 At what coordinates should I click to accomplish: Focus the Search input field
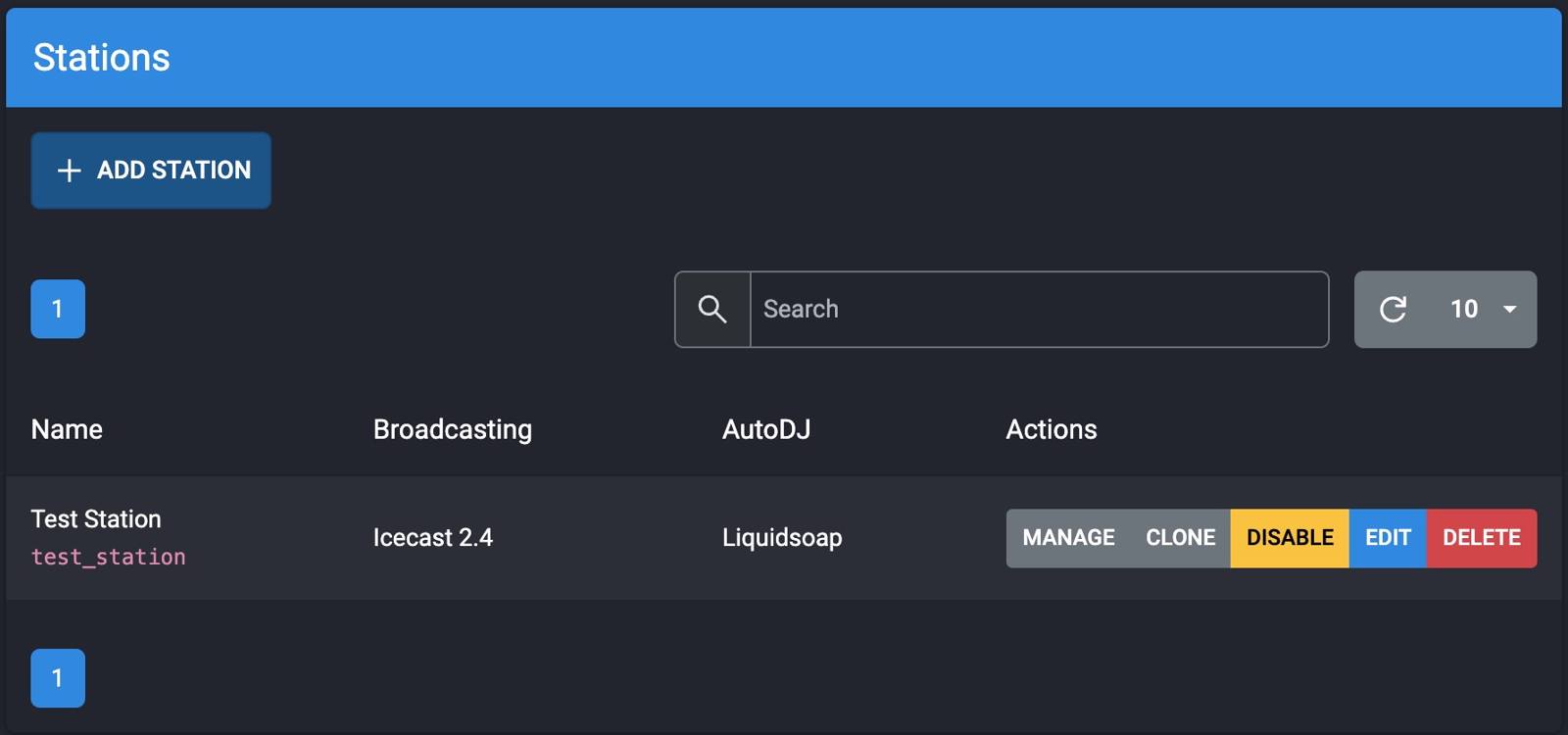[x=1039, y=310]
